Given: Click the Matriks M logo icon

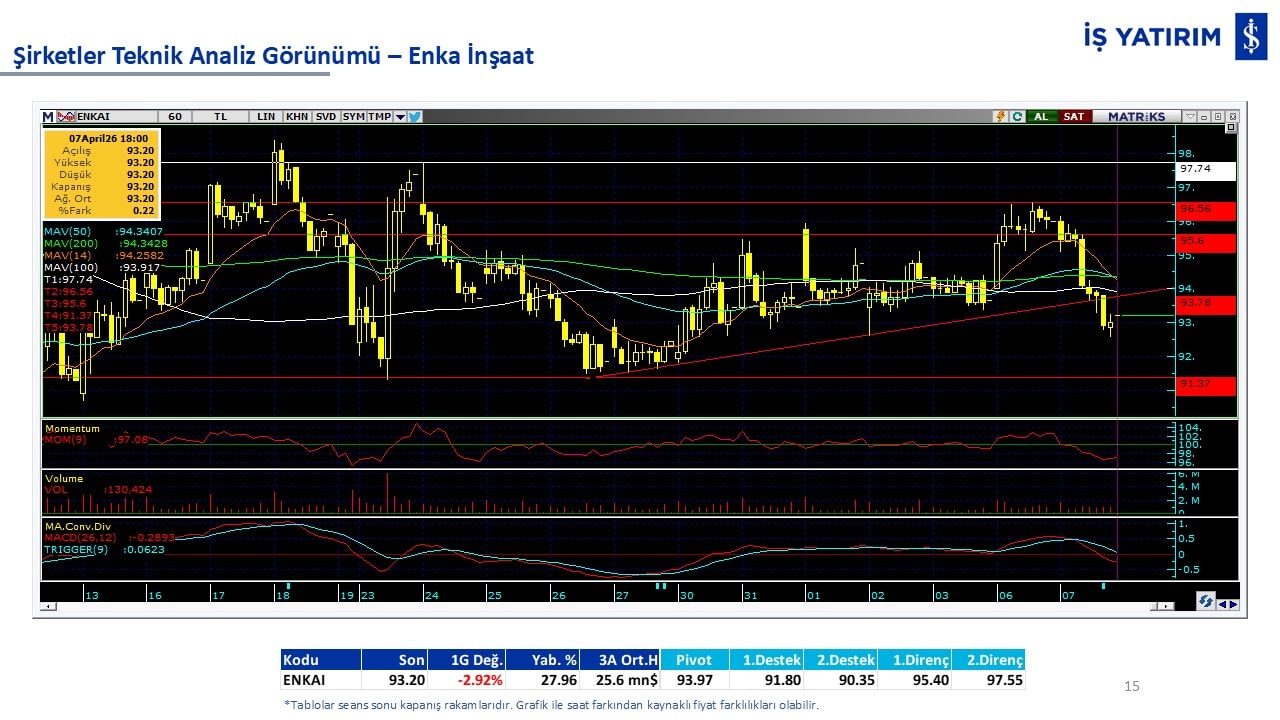Looking at the screenshot, I should coord(48,116).
